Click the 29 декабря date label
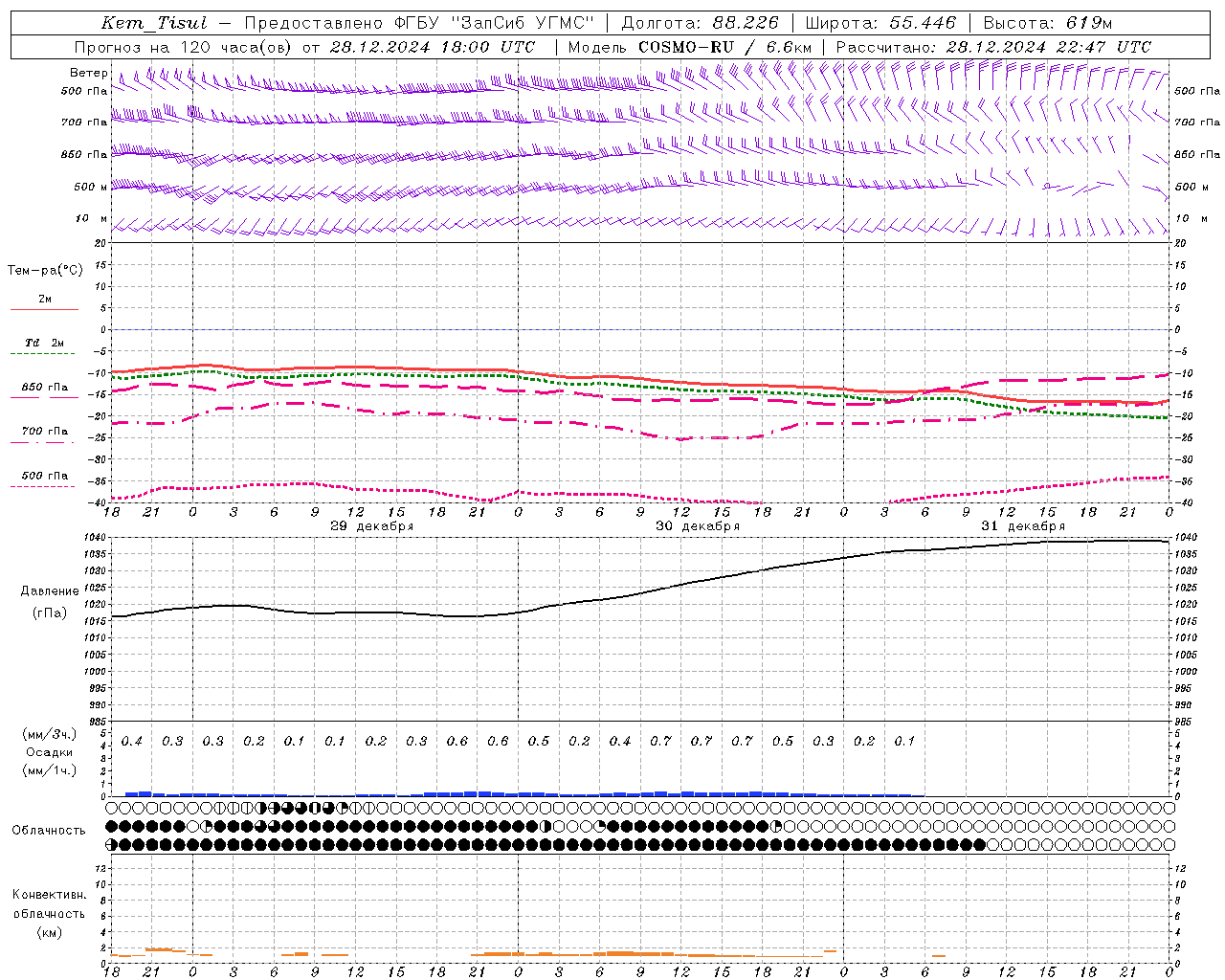 click(x=372, y=526)
